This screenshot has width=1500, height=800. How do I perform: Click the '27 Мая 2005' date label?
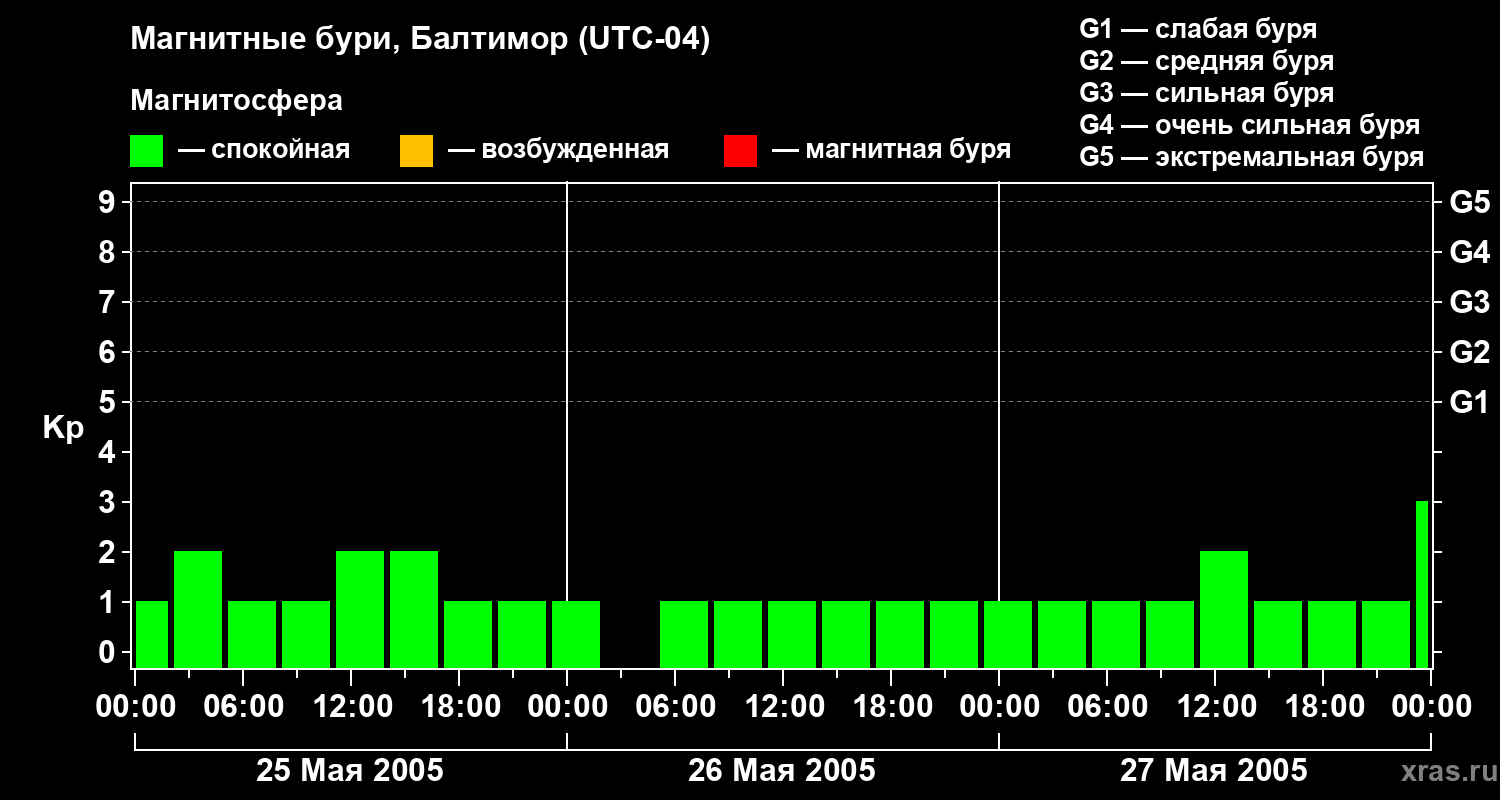click(1214, 771)
